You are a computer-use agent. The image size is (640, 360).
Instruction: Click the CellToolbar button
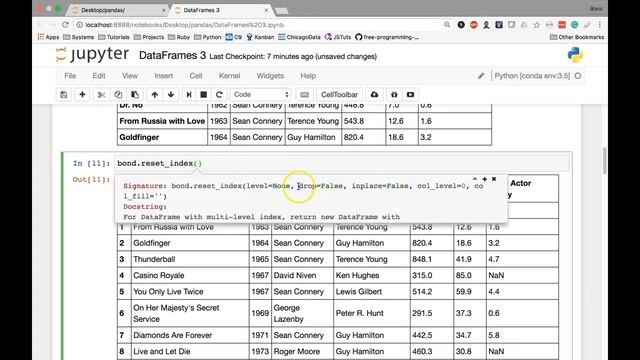coord(339,95)
